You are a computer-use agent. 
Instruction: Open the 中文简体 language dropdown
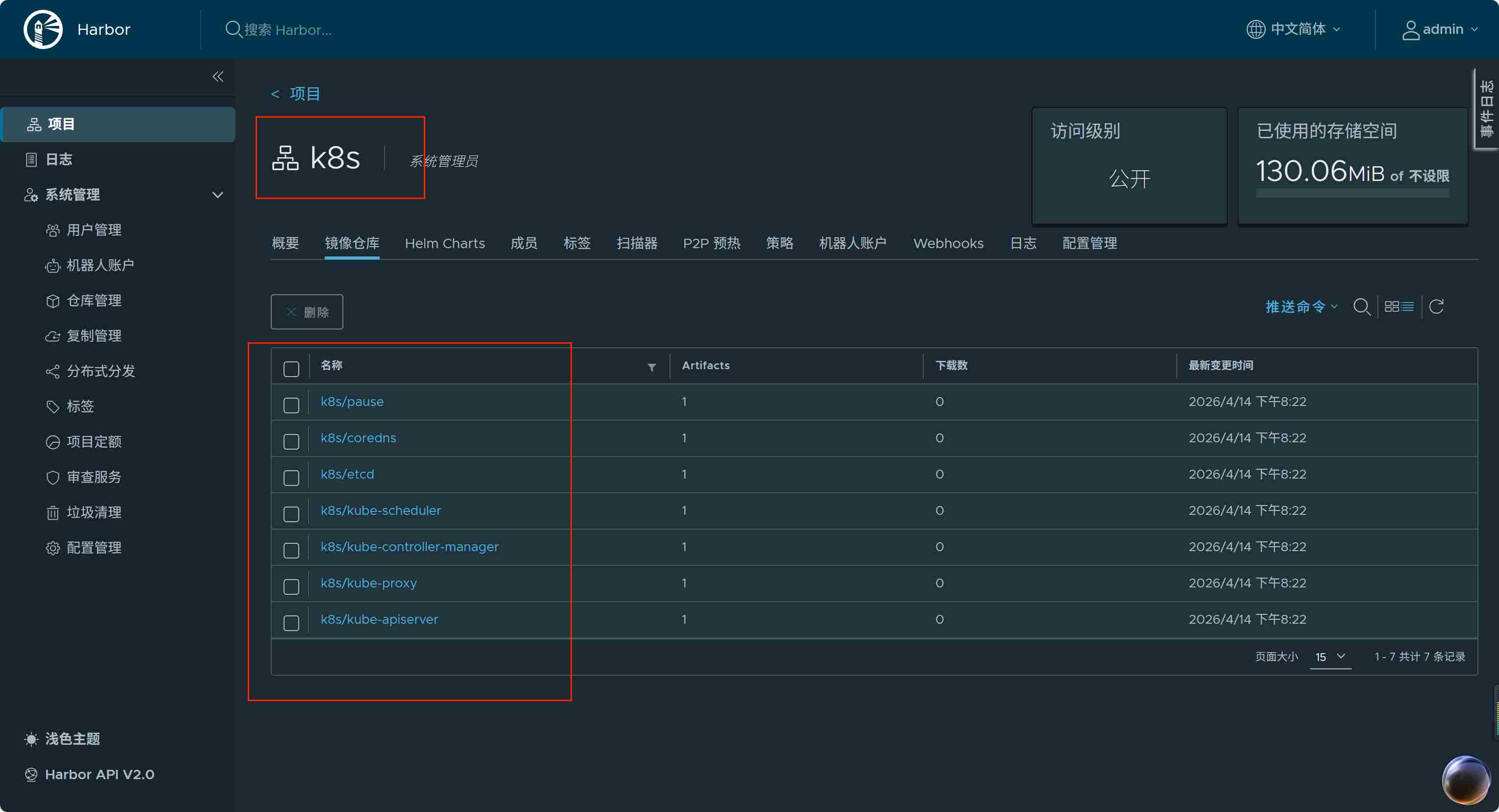coord(1294,29)
